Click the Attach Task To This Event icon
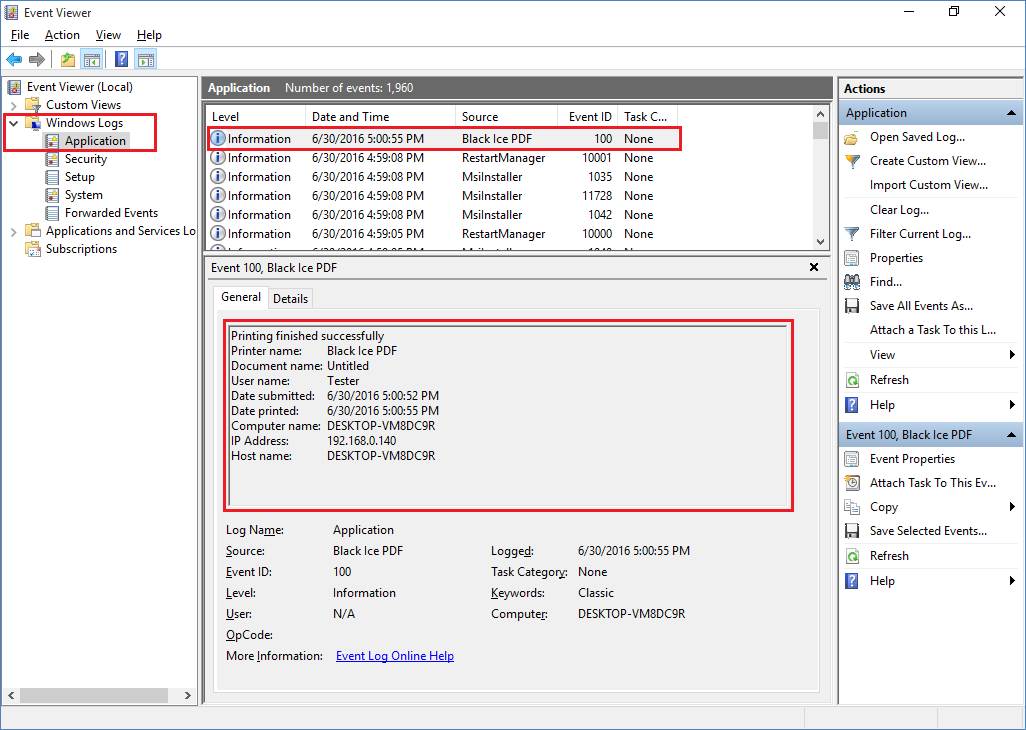 852,483
